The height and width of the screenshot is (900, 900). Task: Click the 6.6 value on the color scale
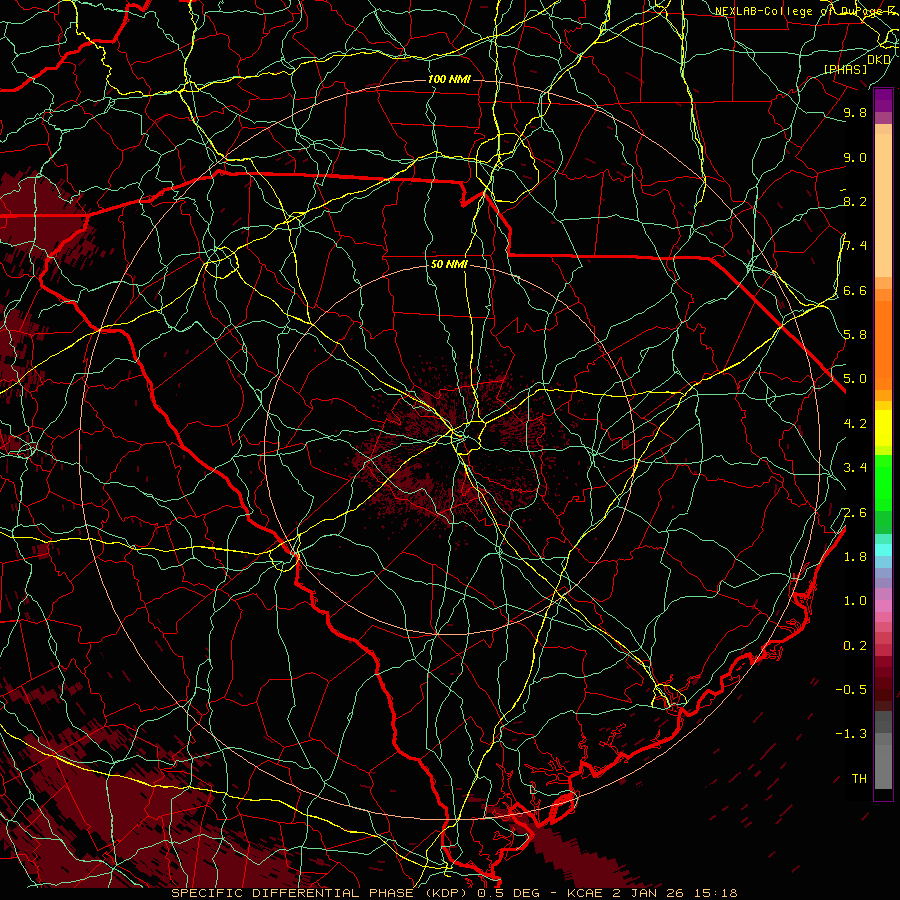pyautogui.click(x=855, y=290)
